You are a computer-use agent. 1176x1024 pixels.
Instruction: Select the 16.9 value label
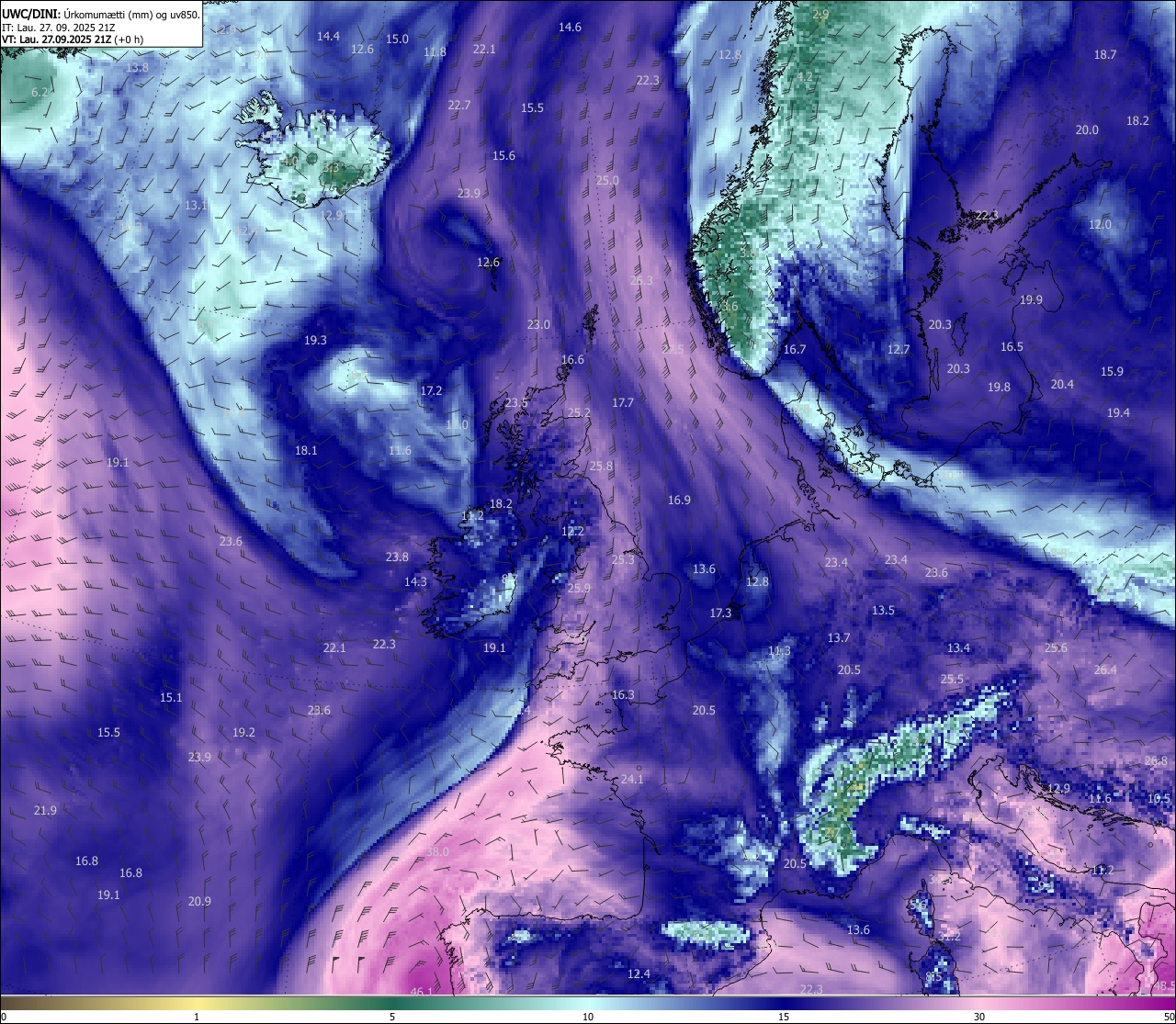(x=679, y=500)
